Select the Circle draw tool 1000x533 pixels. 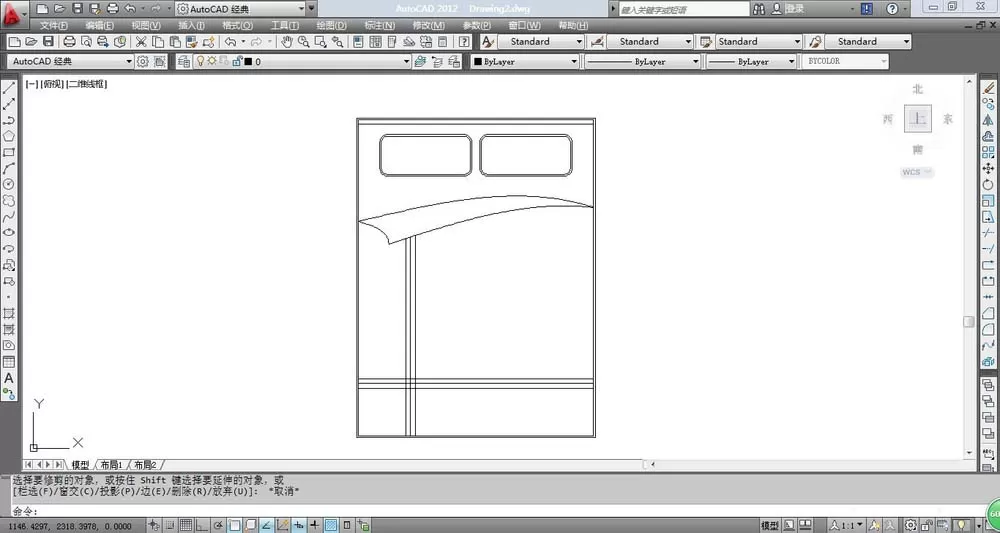tap(9, 184)
